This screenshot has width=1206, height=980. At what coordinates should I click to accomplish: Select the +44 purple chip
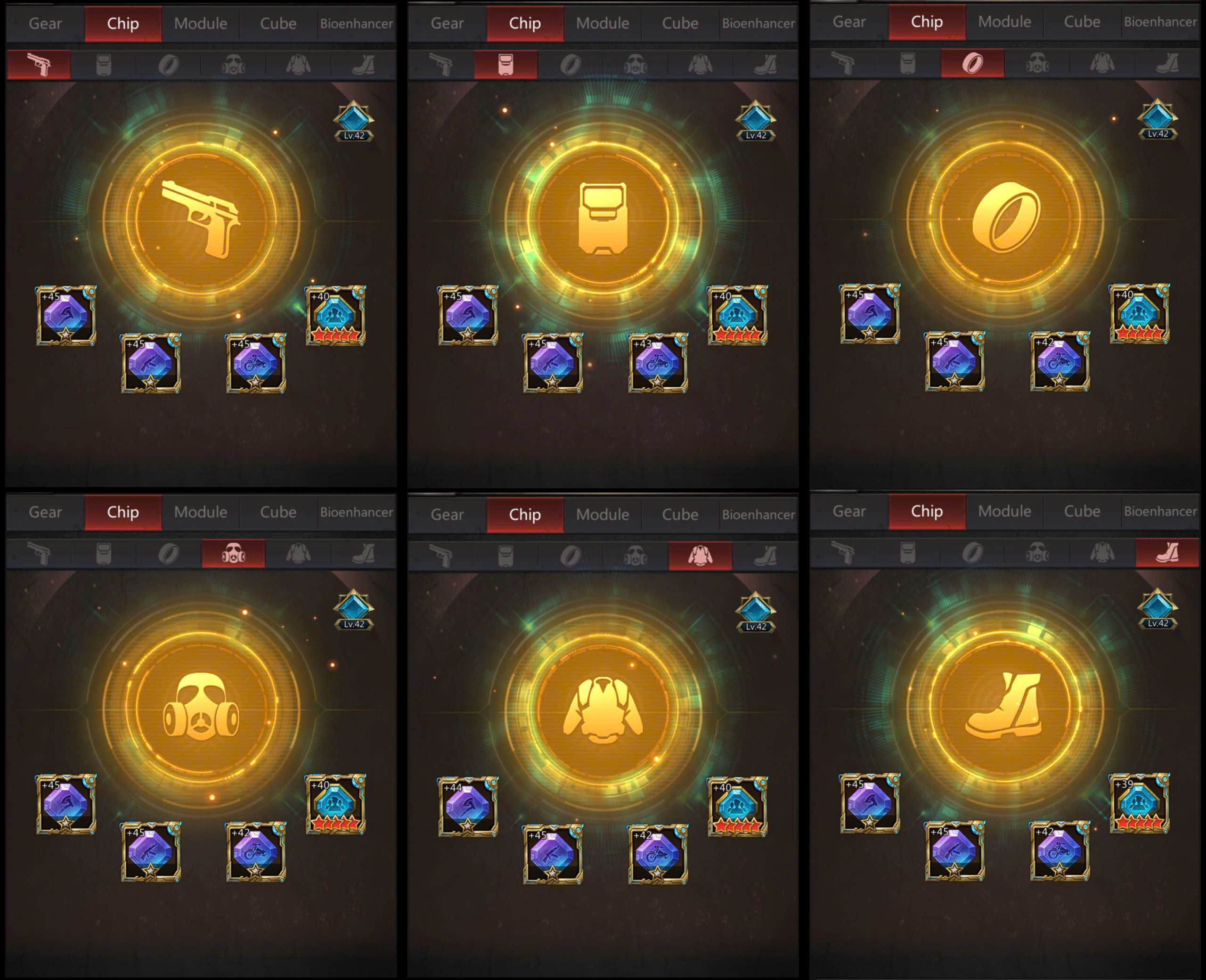coord(468,806)
